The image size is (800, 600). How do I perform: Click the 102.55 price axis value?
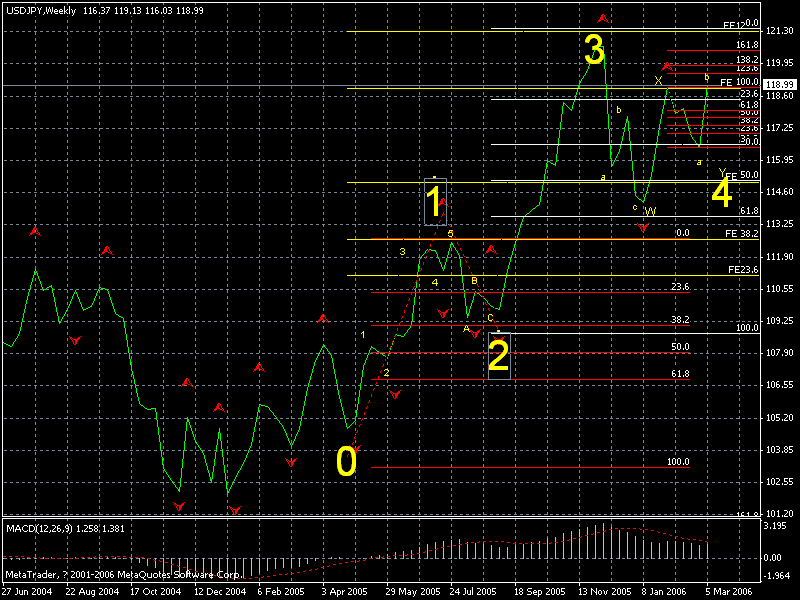[x=780, y=482]
